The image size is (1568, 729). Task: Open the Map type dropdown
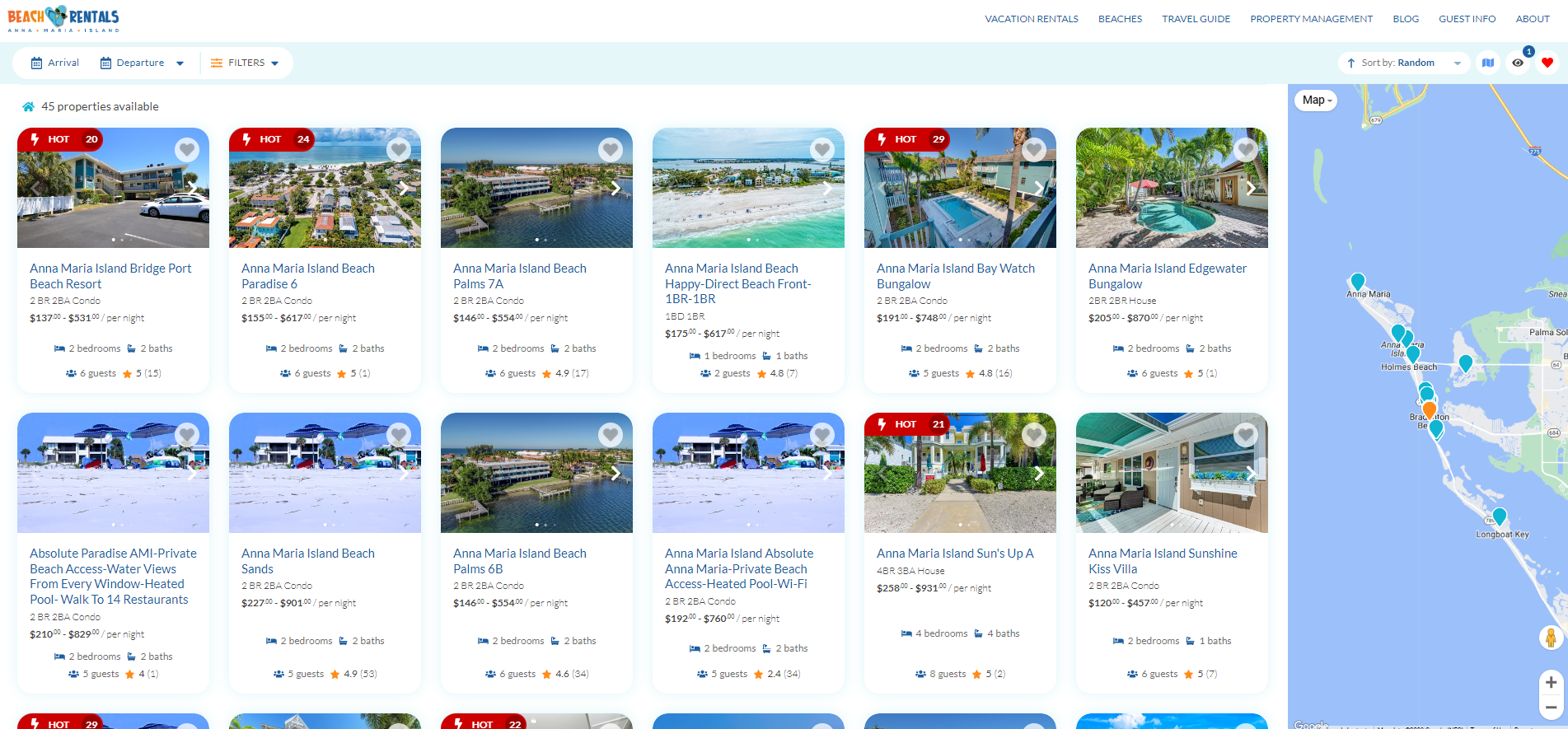point(1317,100)
